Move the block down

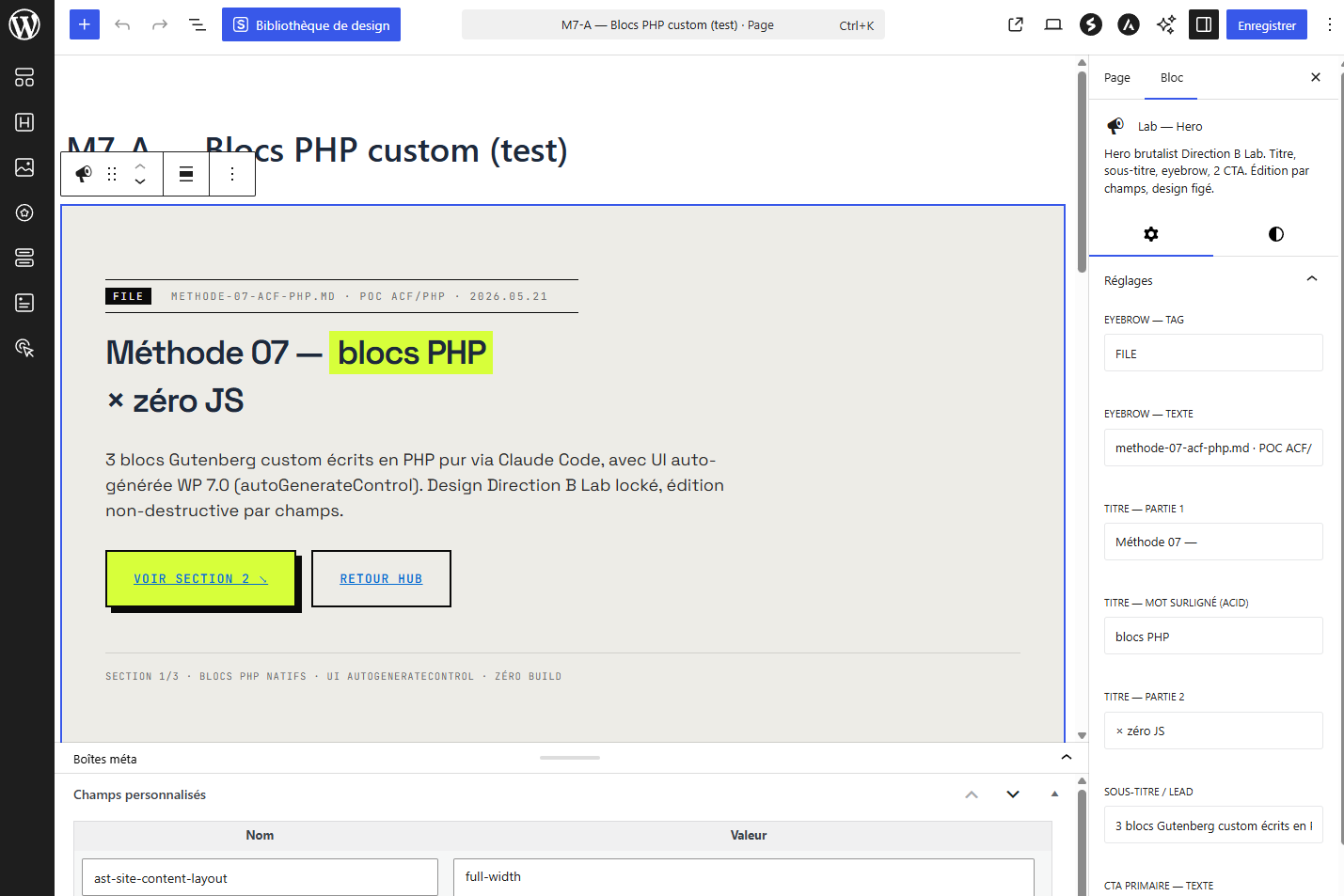[140, 181]
